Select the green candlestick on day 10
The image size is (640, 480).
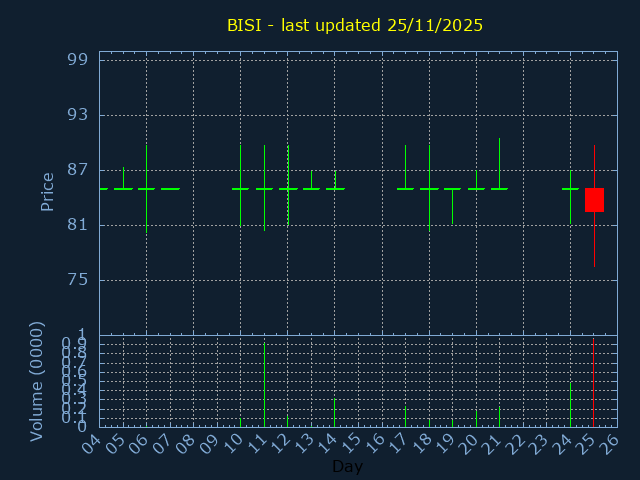pyautogui.click(x=240, y=187)
